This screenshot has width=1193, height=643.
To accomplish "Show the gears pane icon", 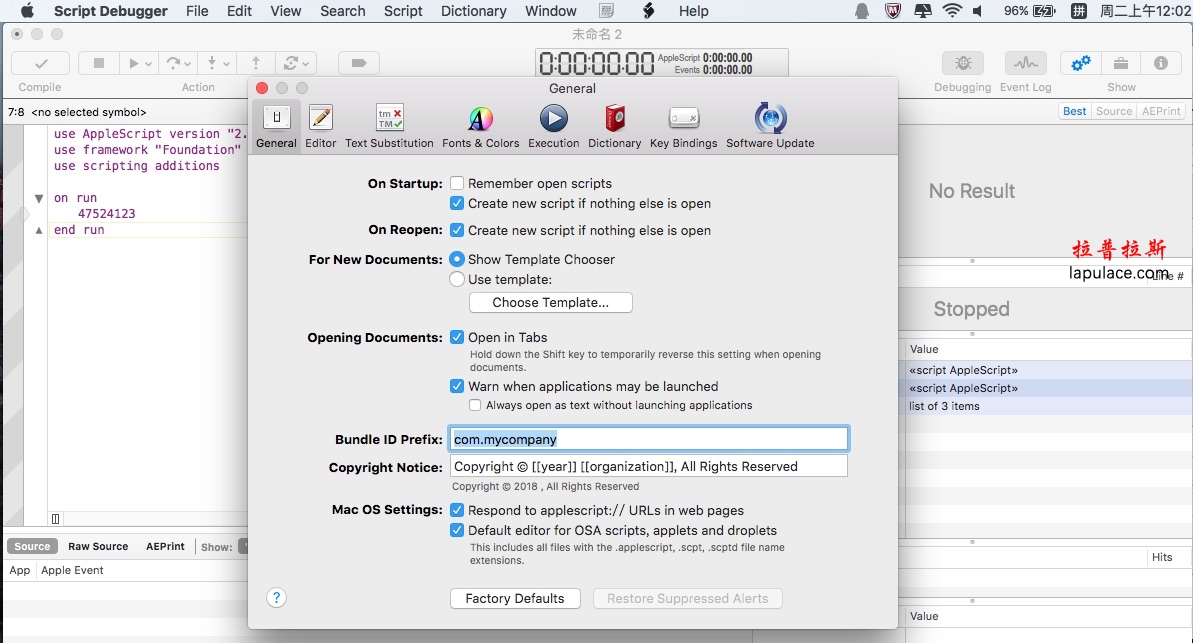I will [1080, 63].
